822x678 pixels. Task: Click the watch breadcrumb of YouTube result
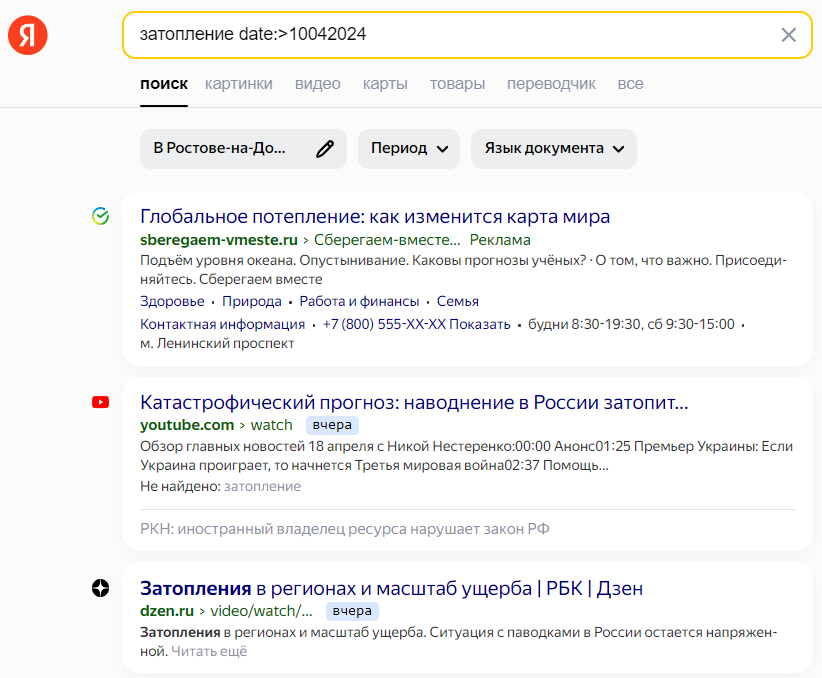(272, 425)
